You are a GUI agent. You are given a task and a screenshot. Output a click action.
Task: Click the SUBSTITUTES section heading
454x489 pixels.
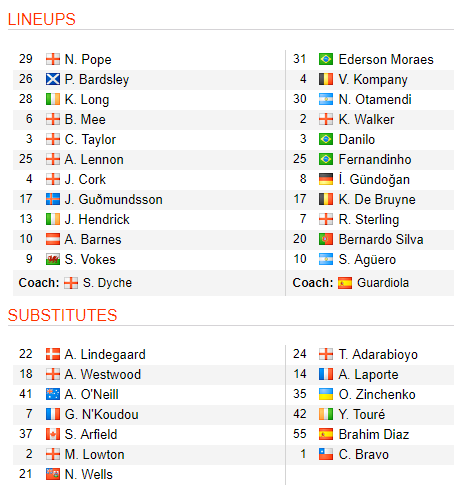(x=63, y=315)
